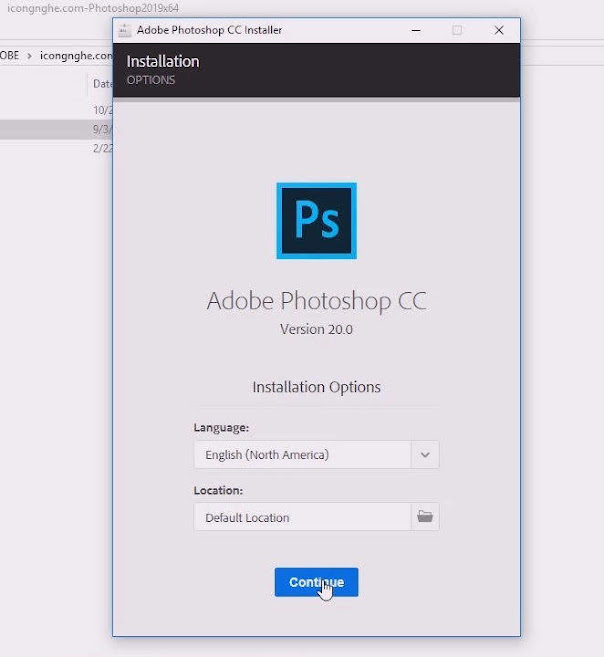
Task: Click the 'Installation Options' heading
Action: point(317,387)
